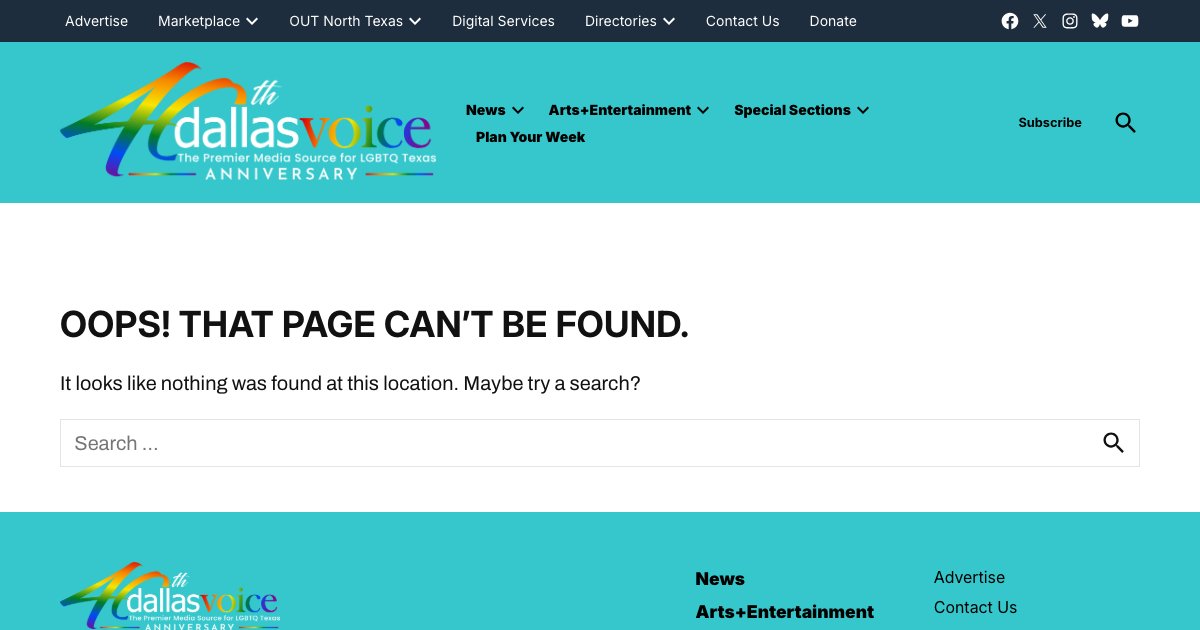Open the X (Twitter) social icon
Image resolution: width=1200 pixels, height=630 pixels.
point(1040,21)
